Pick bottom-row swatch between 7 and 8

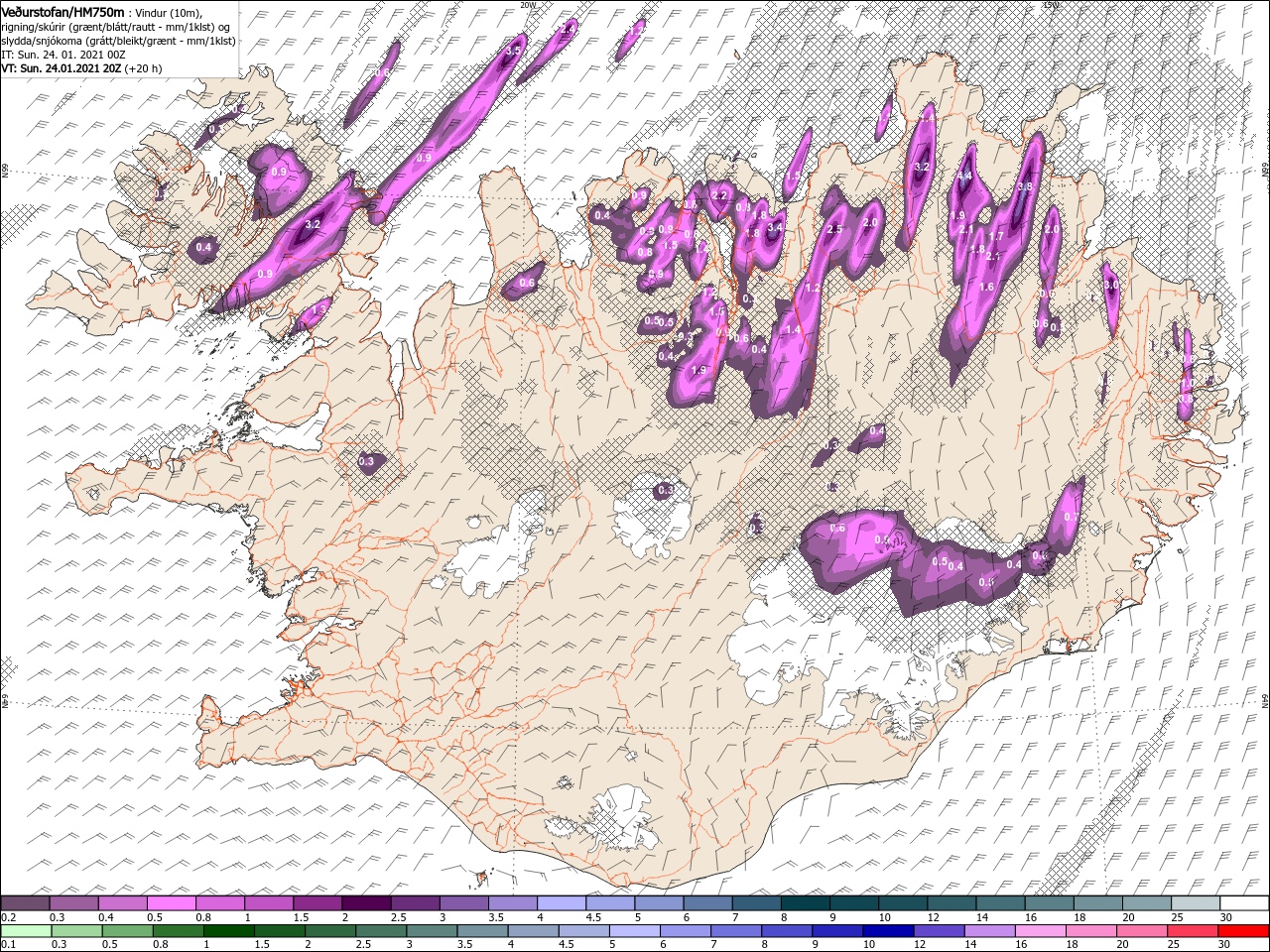click(736, 931)
